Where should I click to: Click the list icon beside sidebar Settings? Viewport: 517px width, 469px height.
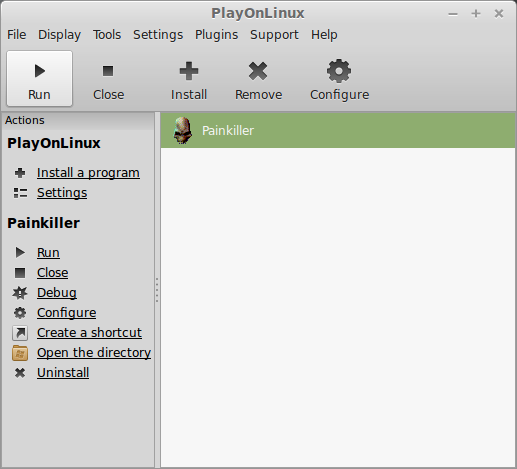20,193
